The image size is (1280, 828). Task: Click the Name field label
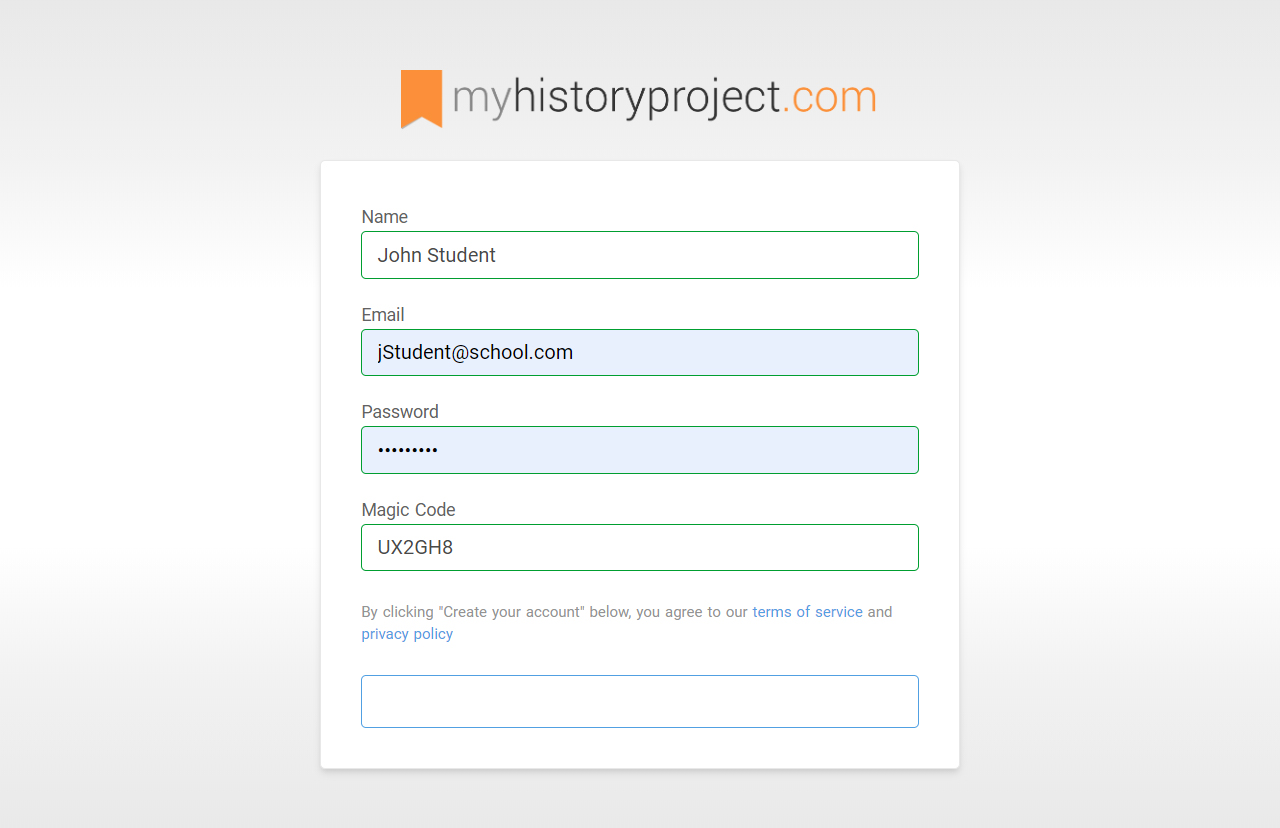385,217
